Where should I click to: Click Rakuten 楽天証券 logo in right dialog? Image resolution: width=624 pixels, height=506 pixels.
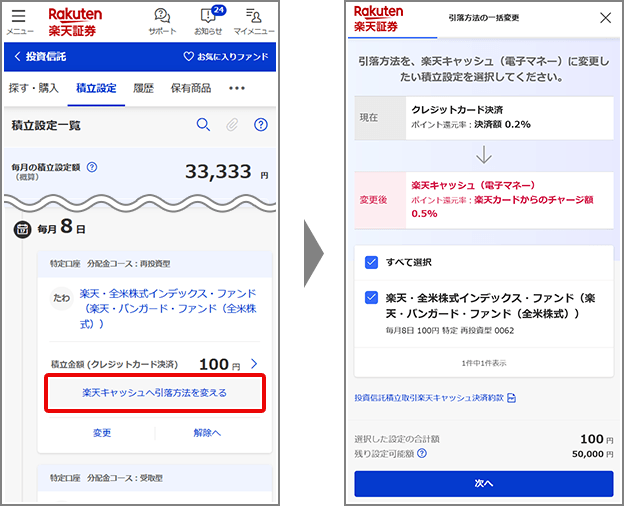378,19
